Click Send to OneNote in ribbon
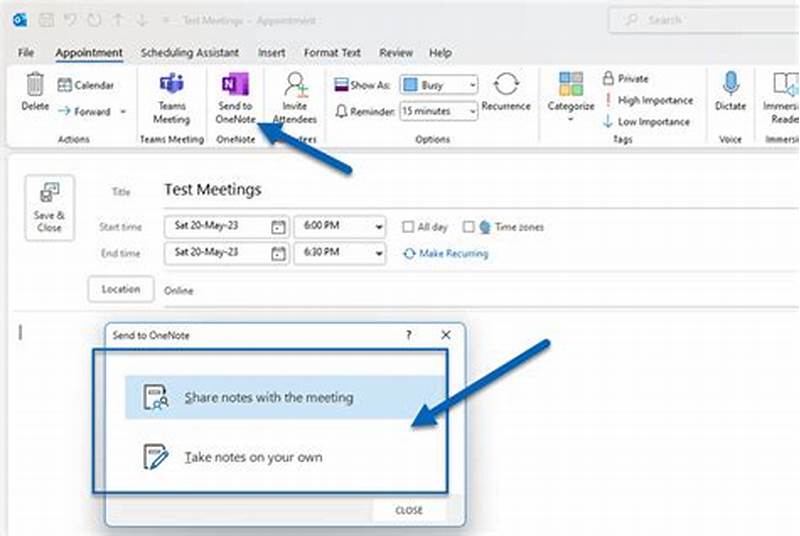 (235, 99)
